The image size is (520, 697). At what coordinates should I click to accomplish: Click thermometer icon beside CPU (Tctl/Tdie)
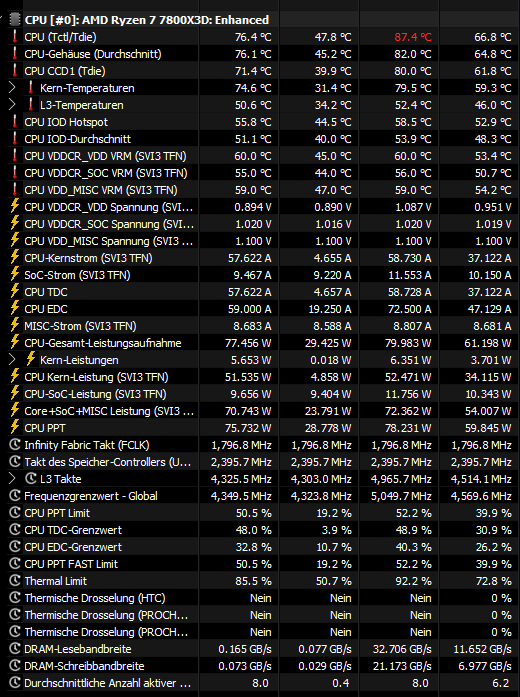pos(15,36)
